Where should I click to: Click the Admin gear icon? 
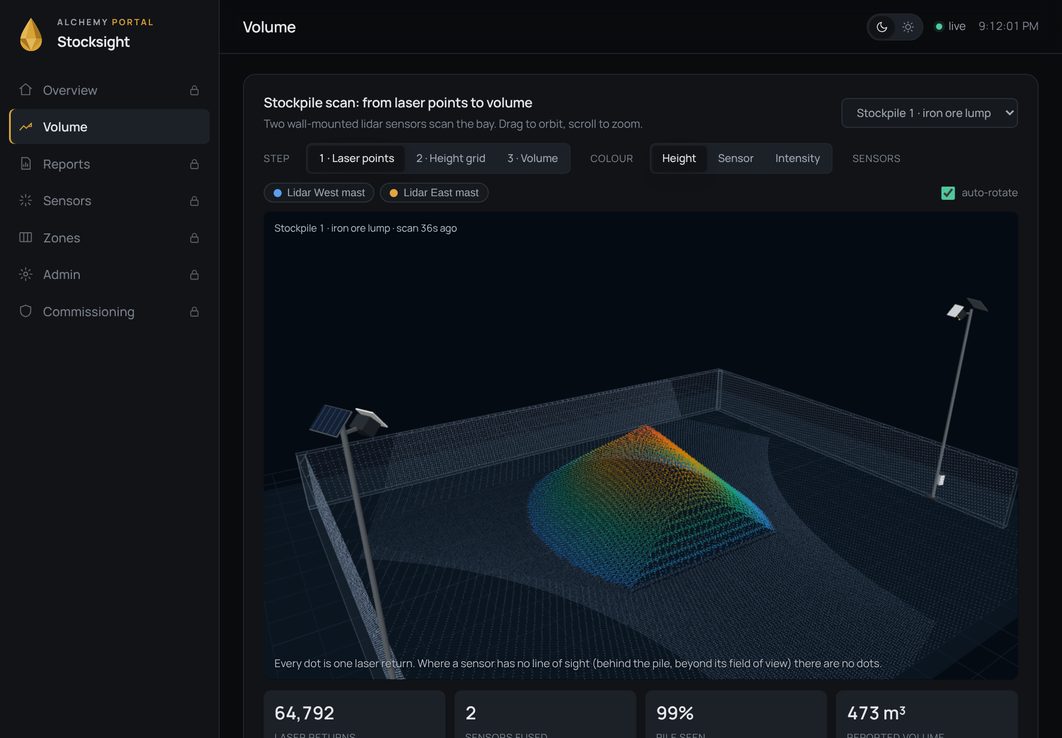click(x=26, y=274)
